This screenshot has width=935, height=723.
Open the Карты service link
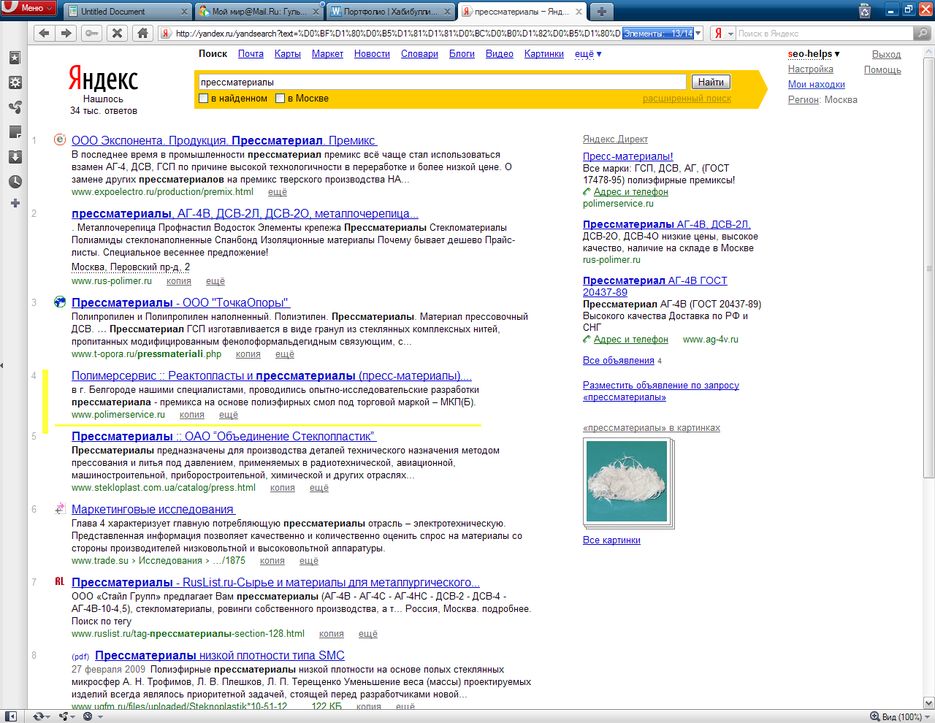click(287, 54)
